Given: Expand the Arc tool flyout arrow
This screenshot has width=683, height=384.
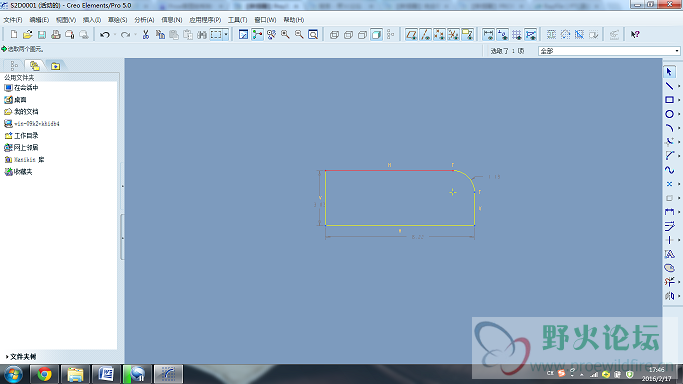Looking at the screenshot, I should coord(679,128).
